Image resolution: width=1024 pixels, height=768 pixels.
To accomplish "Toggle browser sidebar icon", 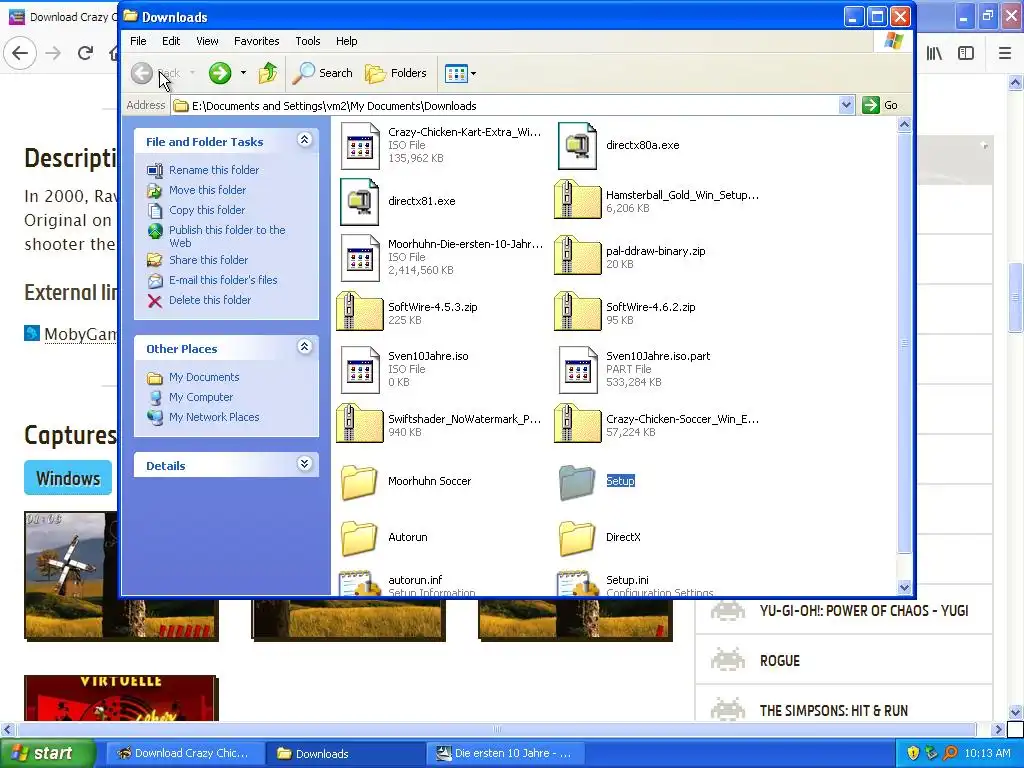I will pos(966,53).
